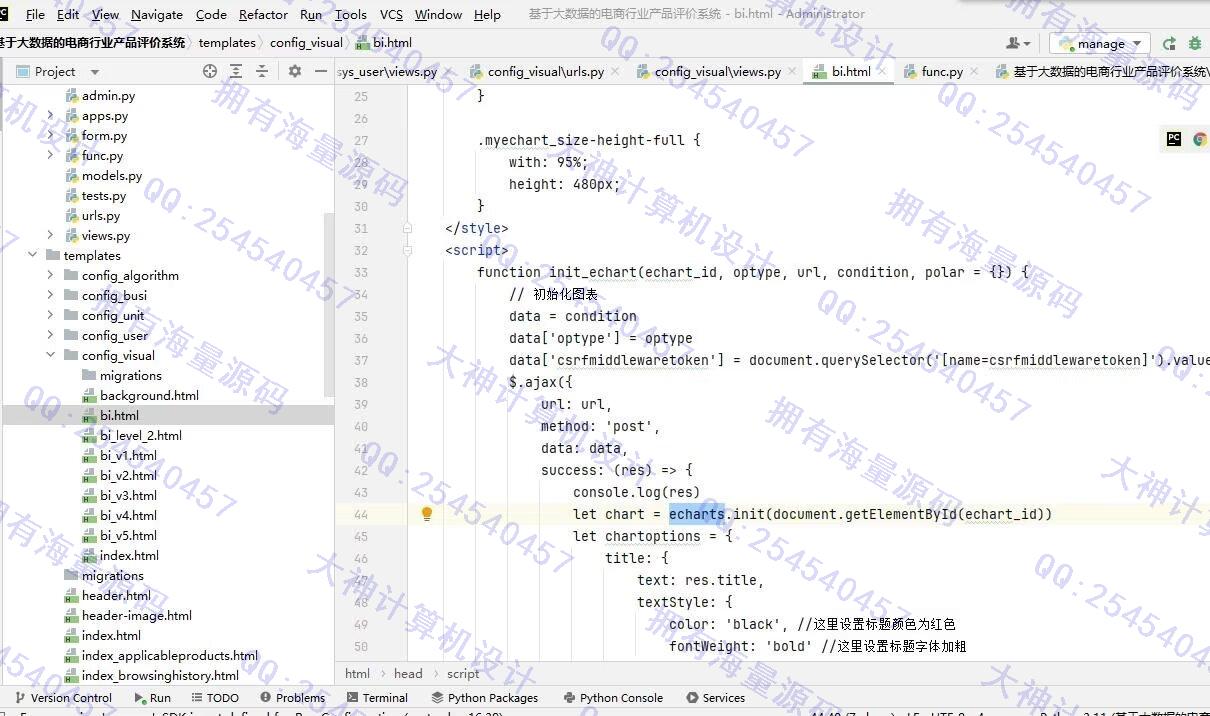Expand the views.py node

[x=50, y=235]
